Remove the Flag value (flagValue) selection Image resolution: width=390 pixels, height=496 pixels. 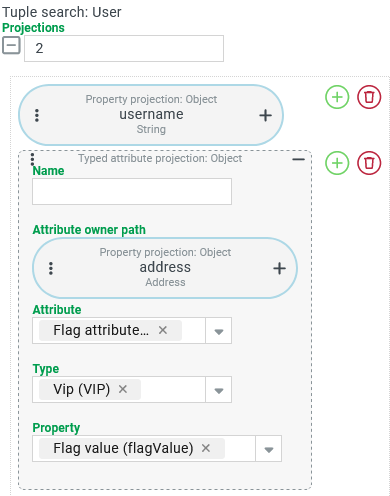[206, 448]
